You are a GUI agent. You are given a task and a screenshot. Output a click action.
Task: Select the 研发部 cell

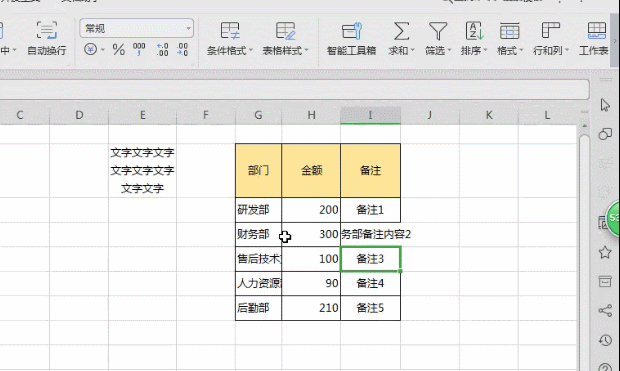[258, 210]
